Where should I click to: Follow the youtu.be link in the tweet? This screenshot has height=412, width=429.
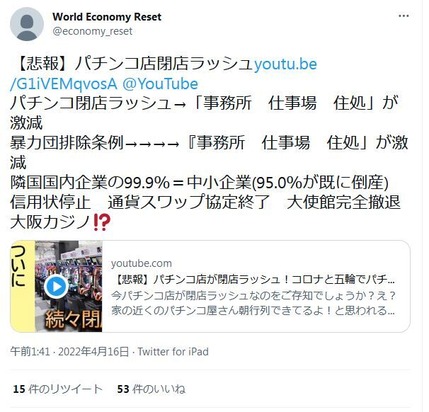point(285,64)
